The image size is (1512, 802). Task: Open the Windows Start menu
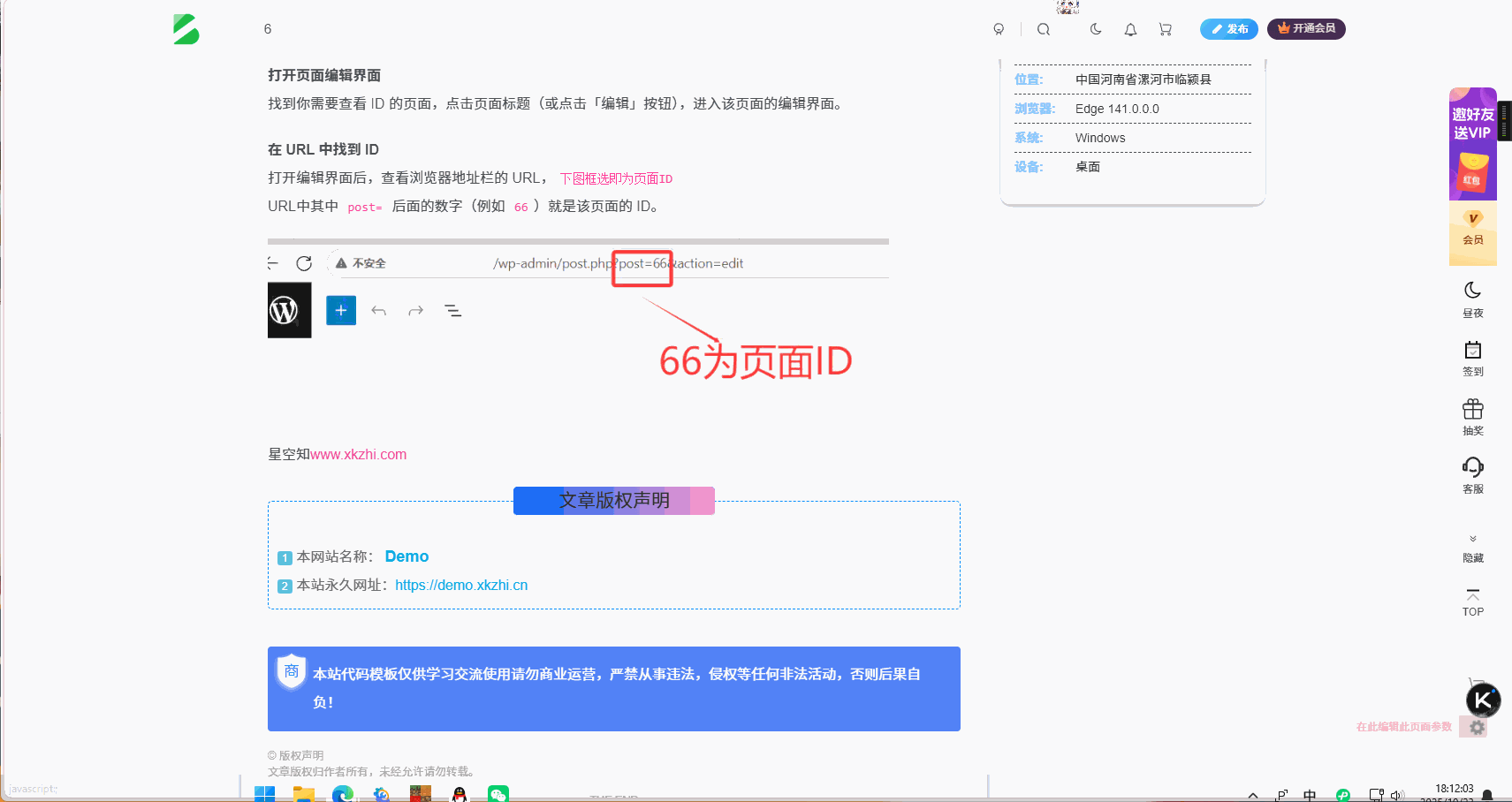(x=263, y=794)
